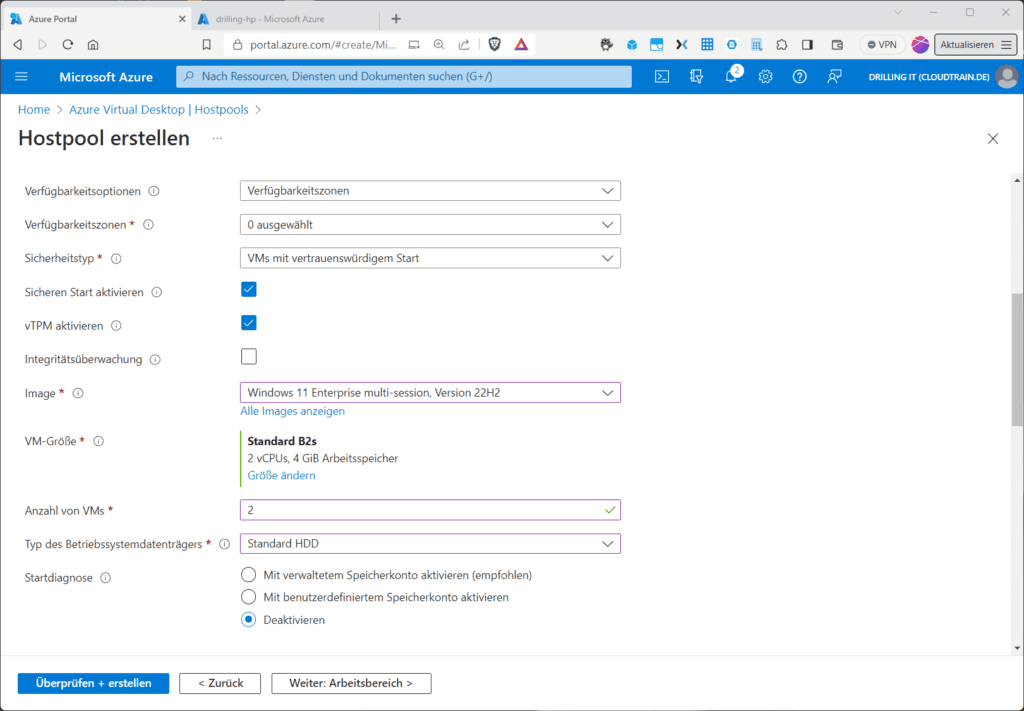Image resolution: width=1024 pixels, height=711 pixels.
Task: Reload the page with the browser refresh icon
Action: point(68,44)
